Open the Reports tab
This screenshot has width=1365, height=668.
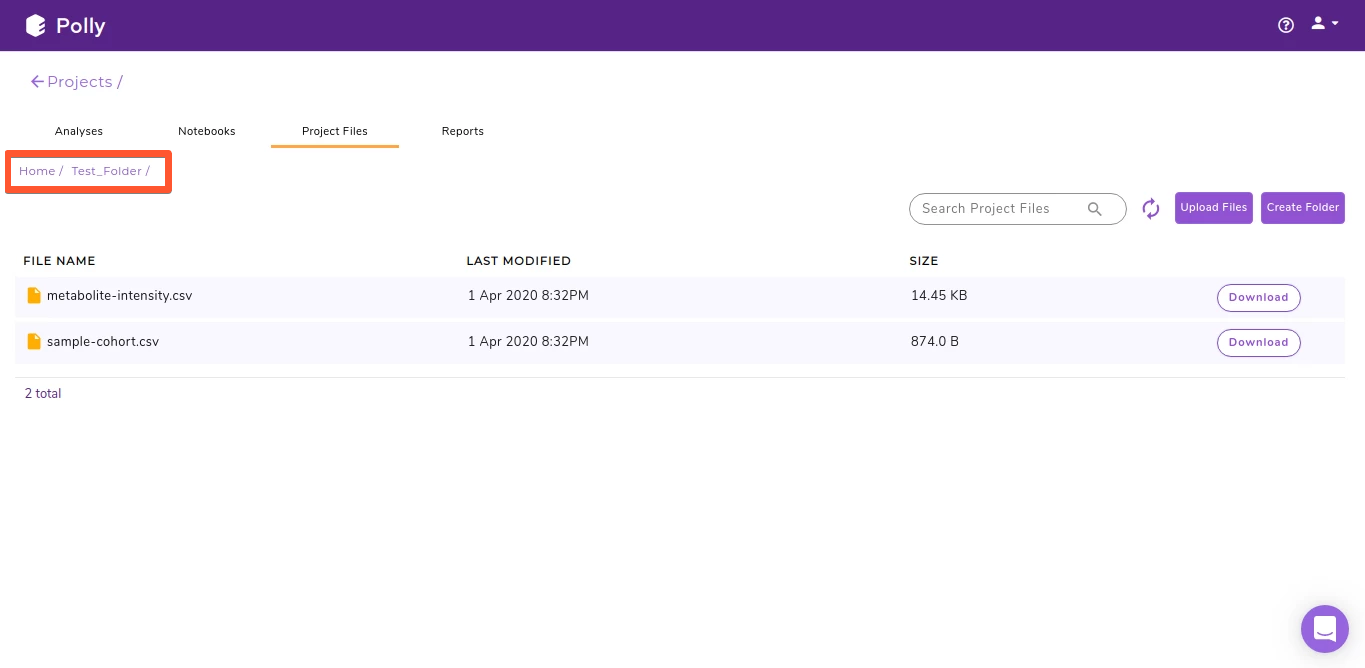click(x=462, y=131)
